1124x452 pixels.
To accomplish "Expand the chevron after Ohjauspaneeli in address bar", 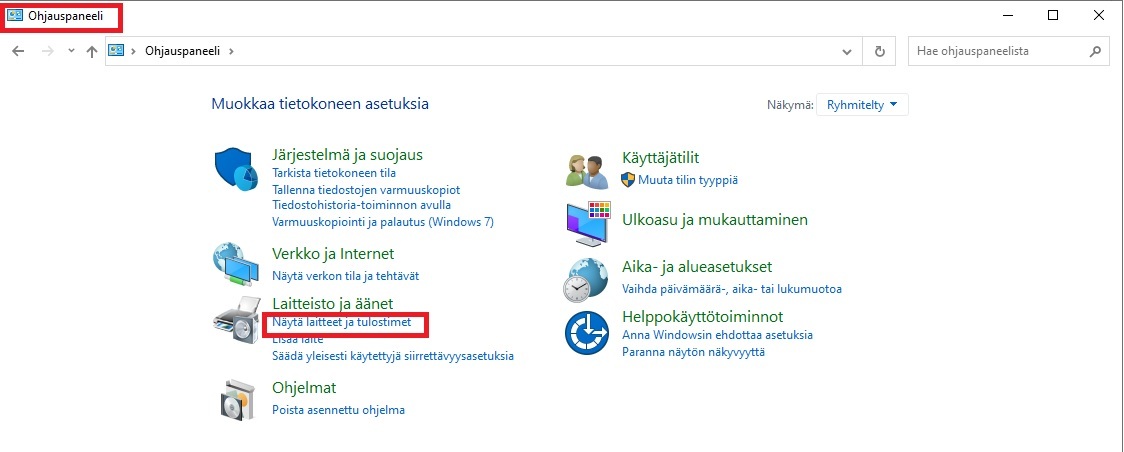I will tap(231, 51).
